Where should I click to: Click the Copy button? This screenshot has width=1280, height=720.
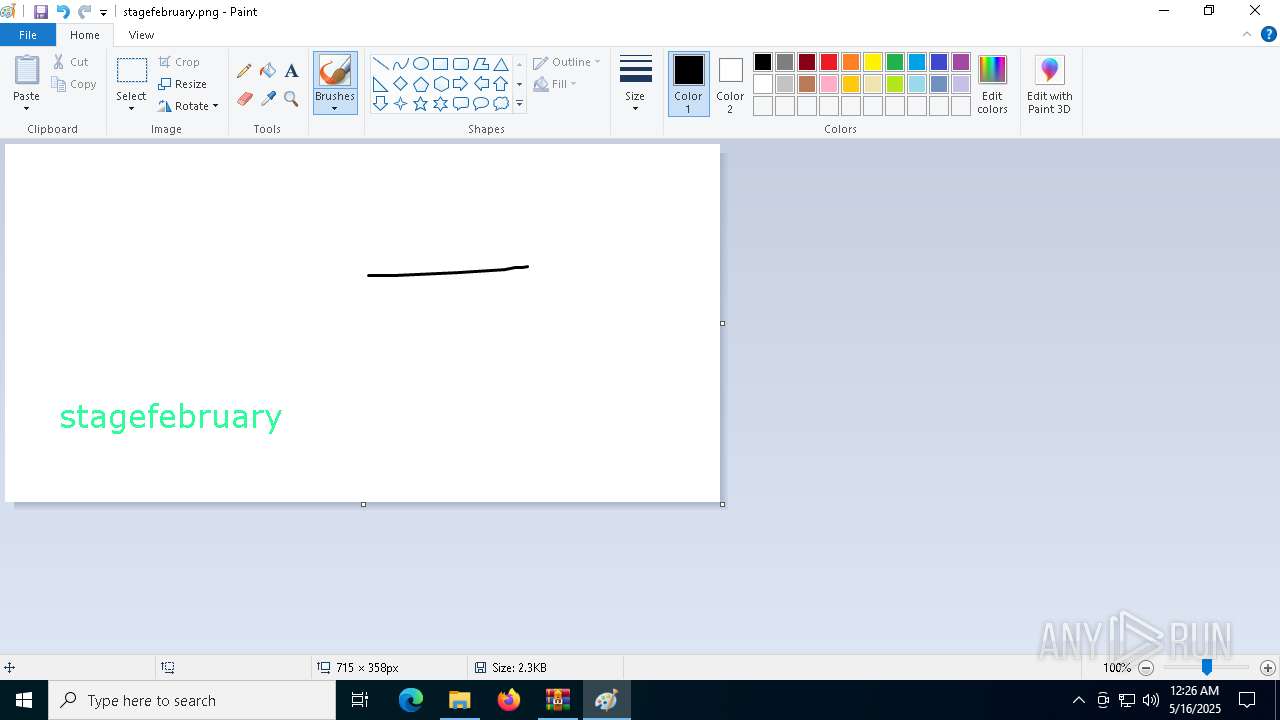(x=74, y=84)
